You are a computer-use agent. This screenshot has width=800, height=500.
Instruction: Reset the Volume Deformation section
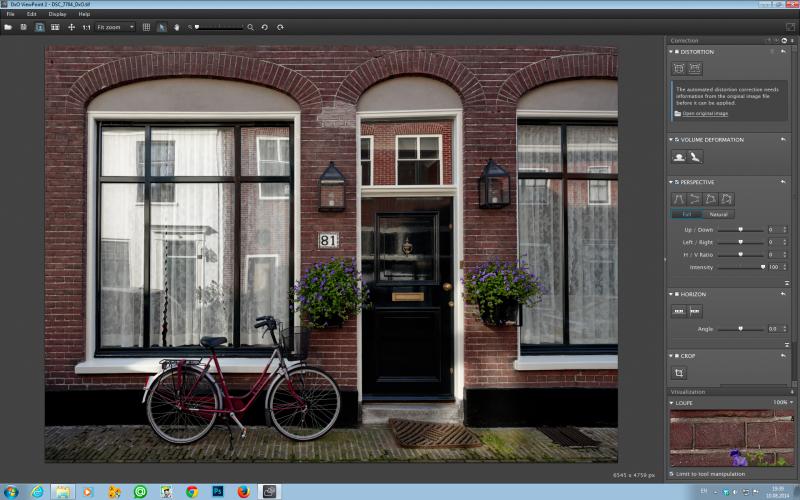tap(783, 139)
